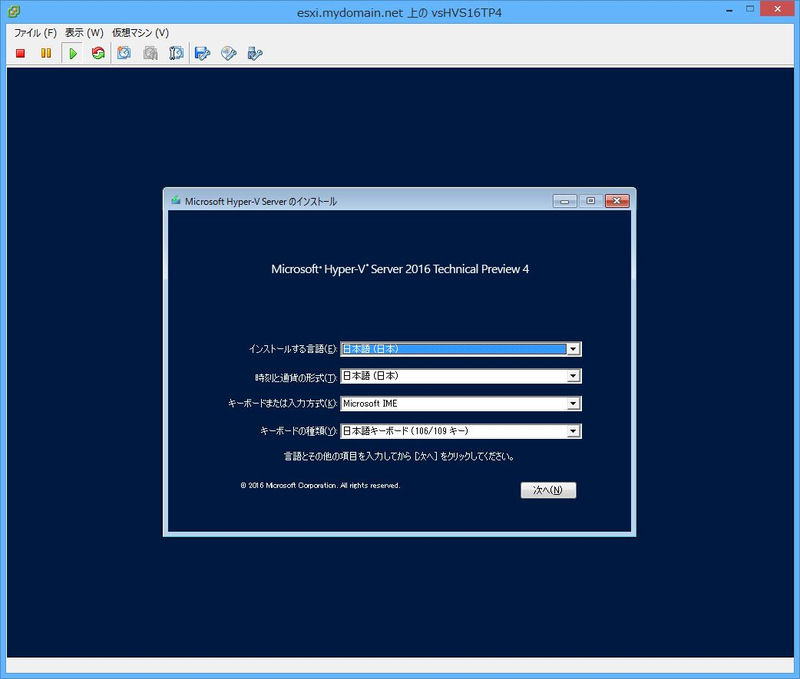Close the Hyper-V Server installer window
Image resolution: width=800 pixels, height=679 pixels.
pyautogui.click(x=617, y=201)
